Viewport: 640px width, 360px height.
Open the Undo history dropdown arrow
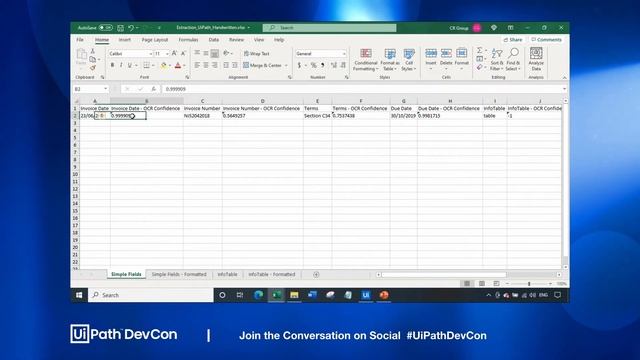(x=137, y=28)
